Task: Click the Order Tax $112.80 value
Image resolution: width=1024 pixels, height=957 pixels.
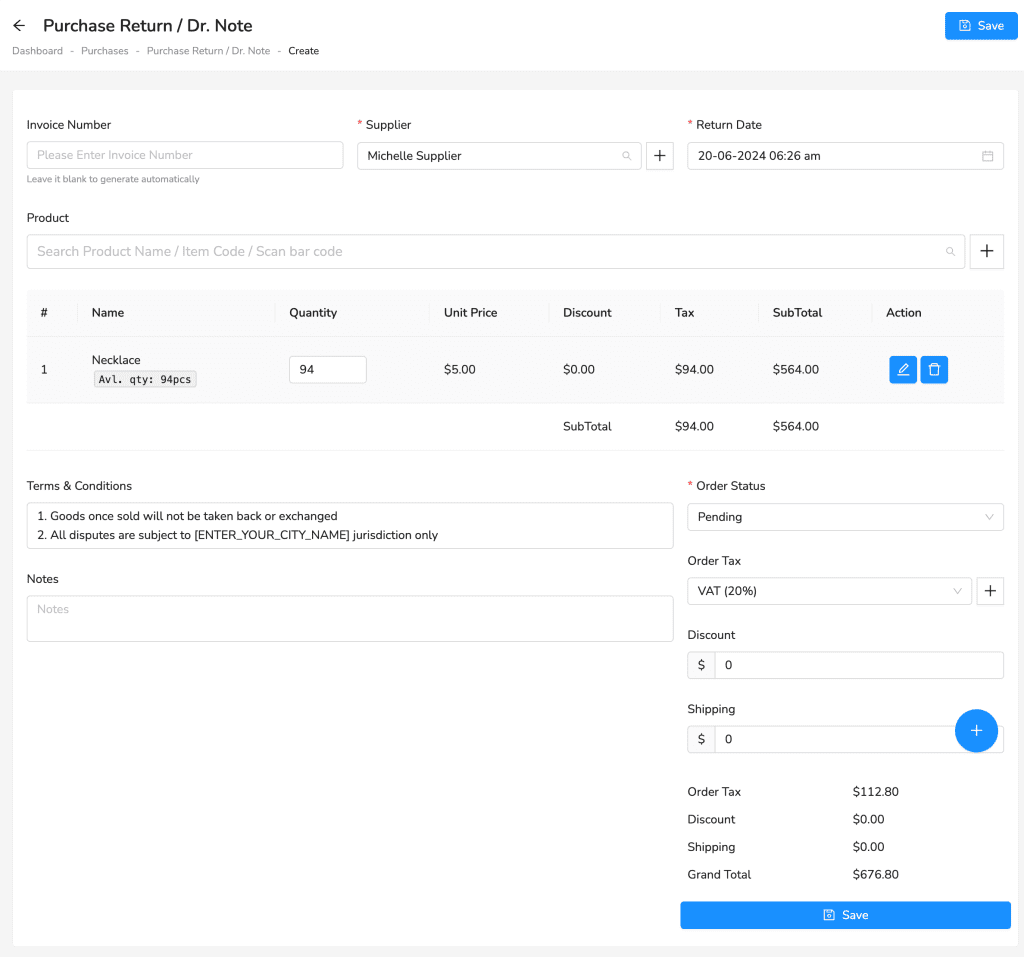Action: 876,792
